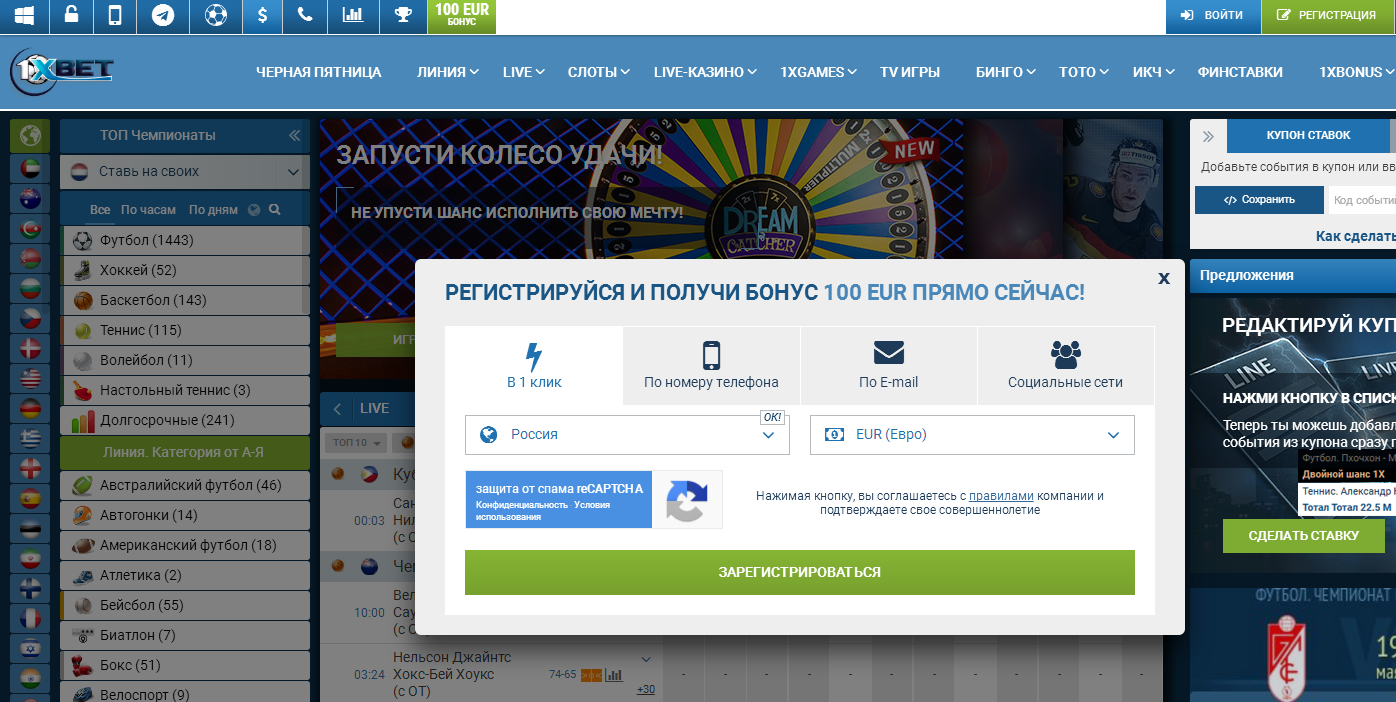Filter sports by По часам
Screen dimensions: 1396x702
coord(148,210)
